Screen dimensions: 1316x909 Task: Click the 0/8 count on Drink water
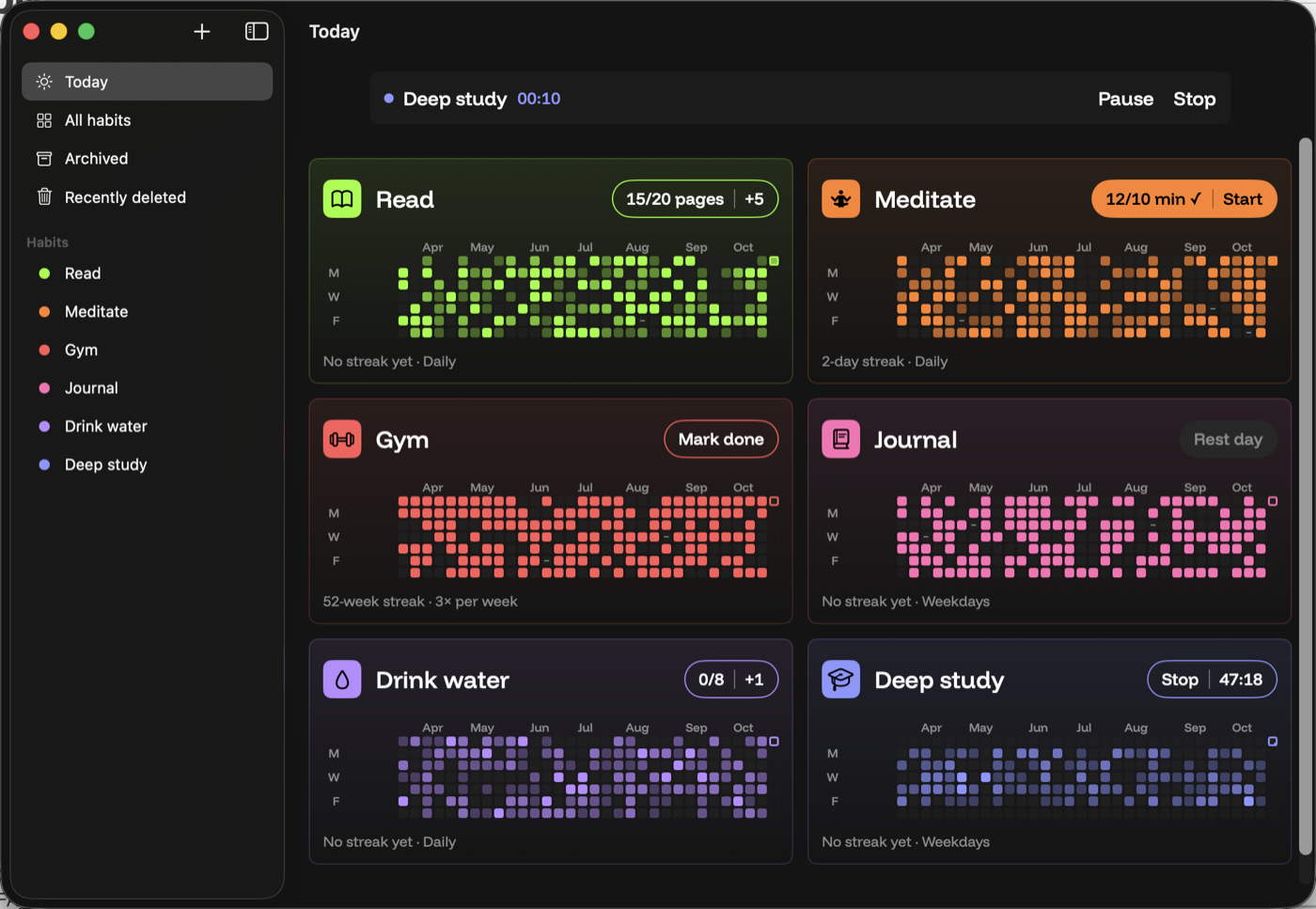tap(711, 680)
